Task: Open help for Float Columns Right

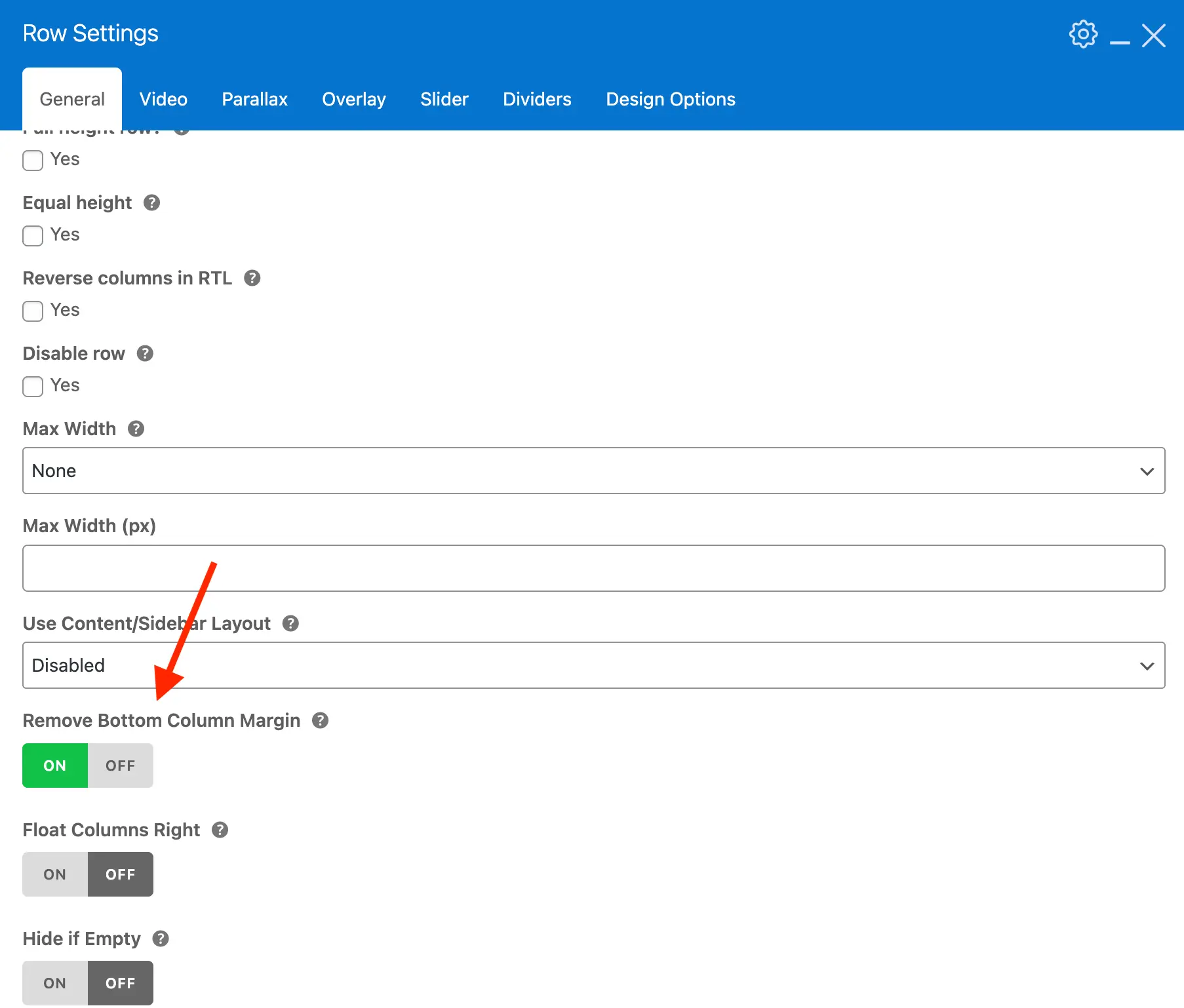Action: (220, 830)
